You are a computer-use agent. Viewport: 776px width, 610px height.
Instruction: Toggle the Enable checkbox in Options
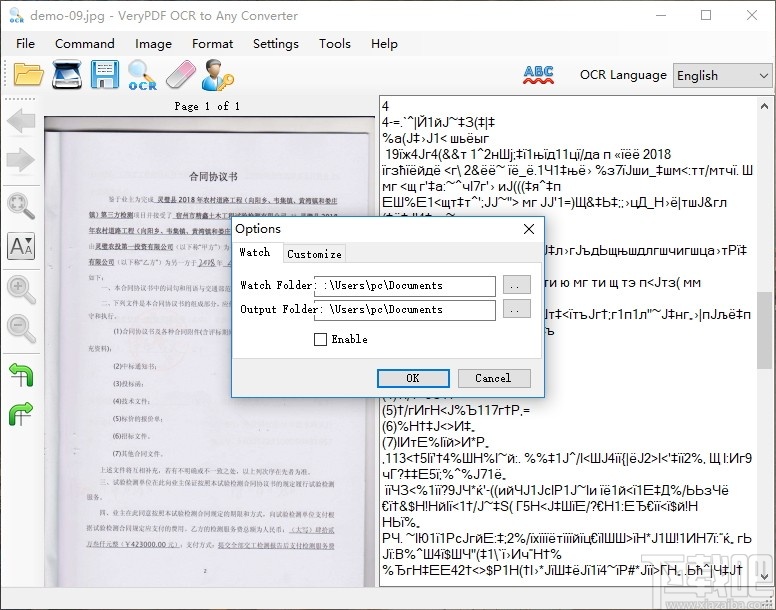point(320,339)
